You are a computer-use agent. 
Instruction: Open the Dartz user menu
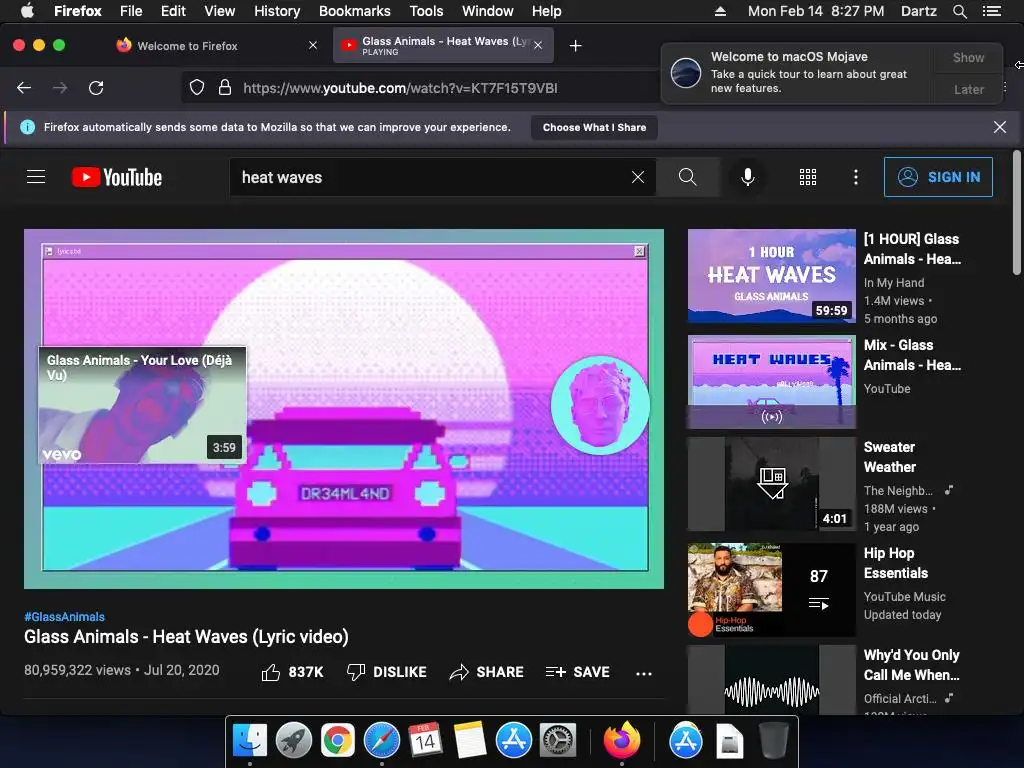tap(918, 11)
